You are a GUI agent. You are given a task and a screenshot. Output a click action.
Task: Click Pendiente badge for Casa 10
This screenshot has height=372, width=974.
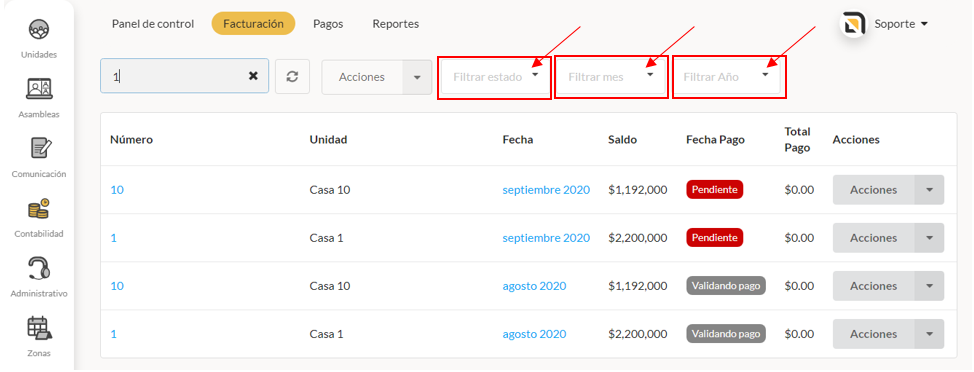[x=715, y=189]
